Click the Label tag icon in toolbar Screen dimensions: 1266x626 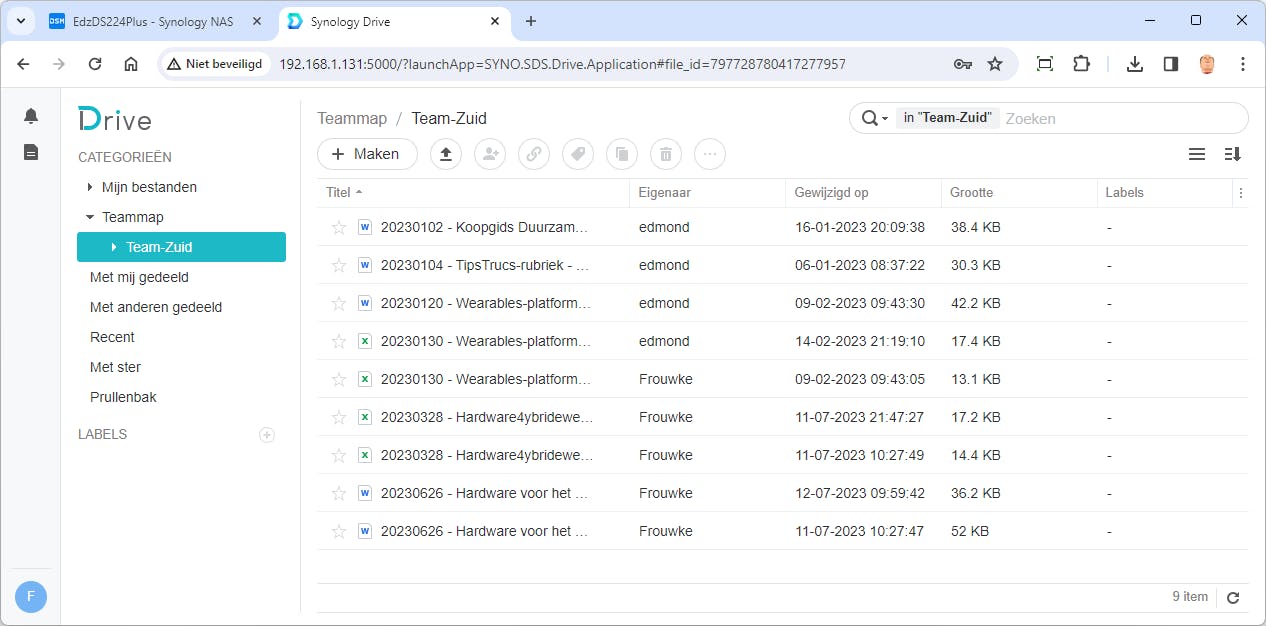coord(578,154)
